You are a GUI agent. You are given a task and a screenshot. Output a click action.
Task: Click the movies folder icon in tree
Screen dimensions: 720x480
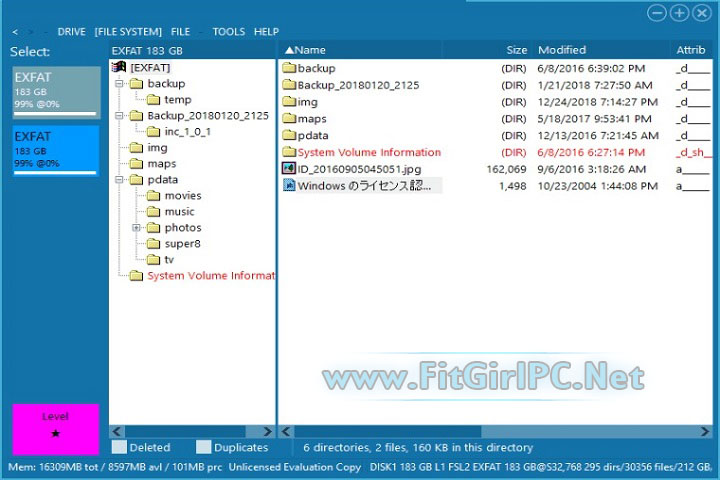(x=153, y=196)
